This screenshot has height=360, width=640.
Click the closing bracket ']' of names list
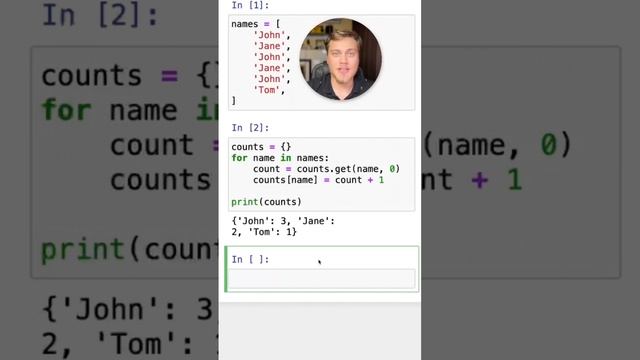pyautogui.click(x=234, y=101)
